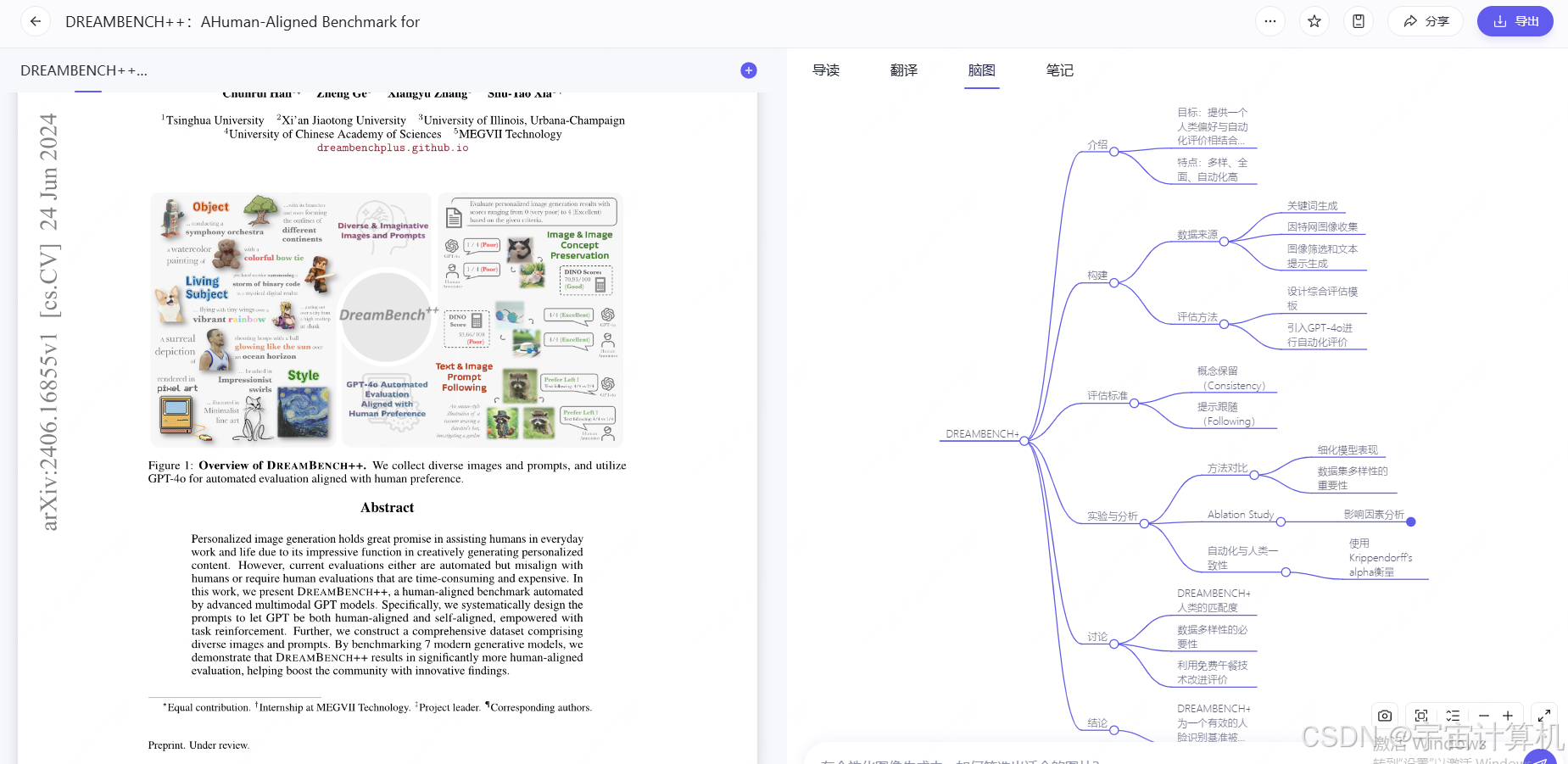The image size is (1568, 764).
Task: Click the paper title in the header
Action: [243, 21]
